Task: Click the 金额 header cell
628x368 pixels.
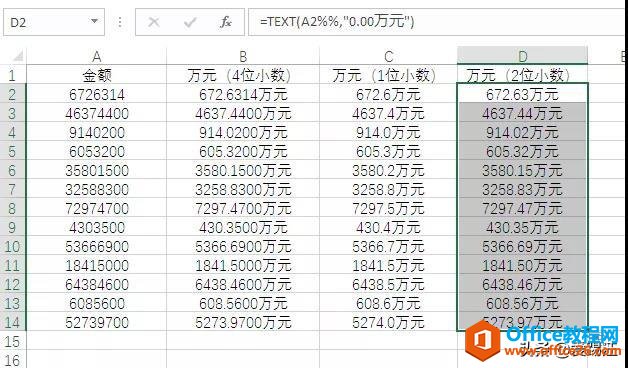Action: click(97, 75)
